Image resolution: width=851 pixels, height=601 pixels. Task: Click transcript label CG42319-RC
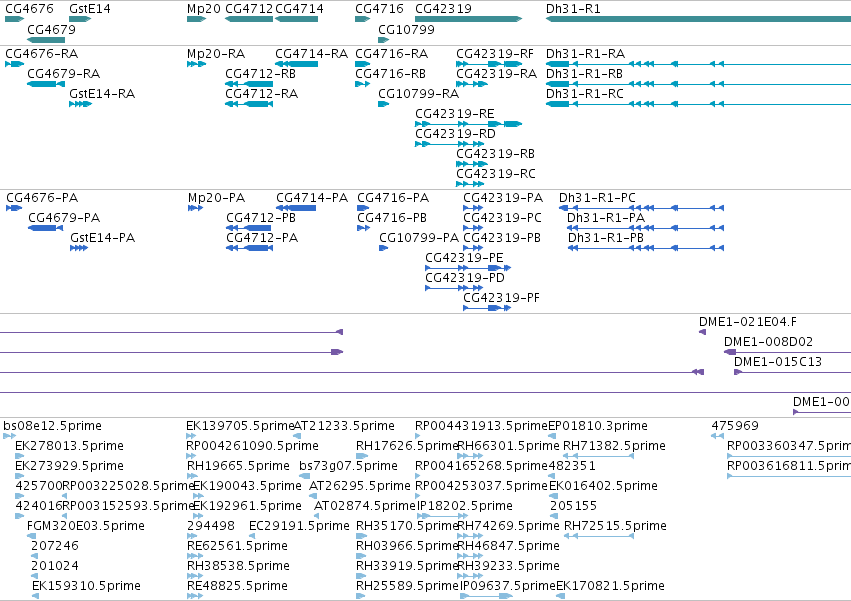click(x=496, y=174)
